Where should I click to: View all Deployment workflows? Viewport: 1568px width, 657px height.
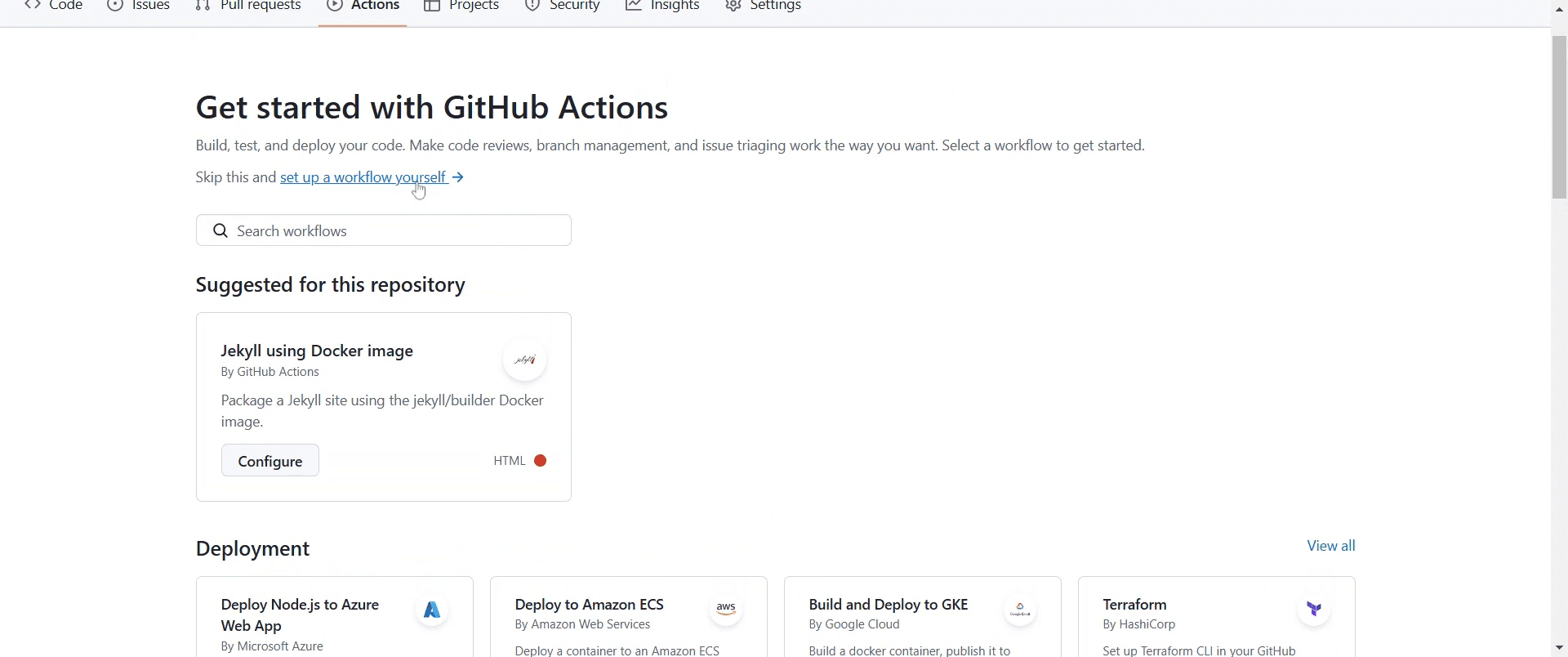(1331, 546)
